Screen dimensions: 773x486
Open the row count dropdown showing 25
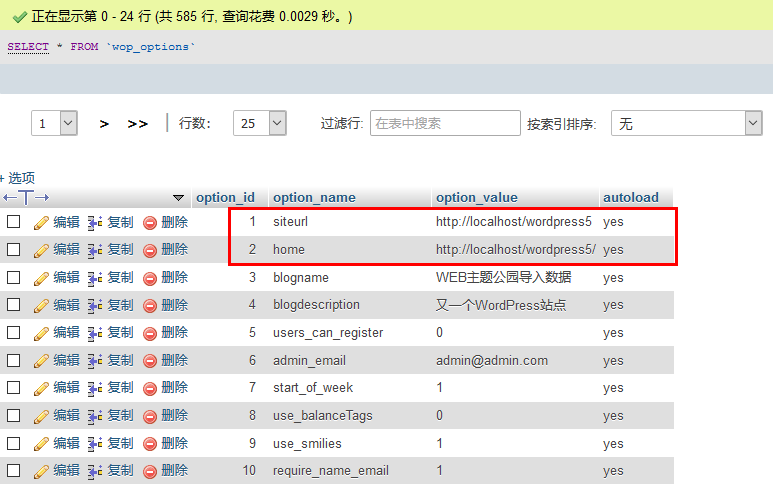[x=259, y=123]
